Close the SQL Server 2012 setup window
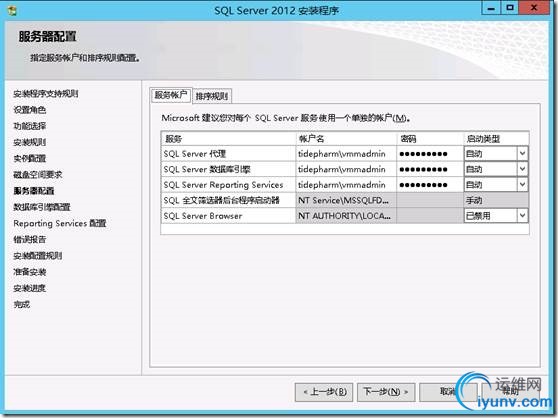Image resolution: width=558 pixels, height=418 pixels. 534,8
